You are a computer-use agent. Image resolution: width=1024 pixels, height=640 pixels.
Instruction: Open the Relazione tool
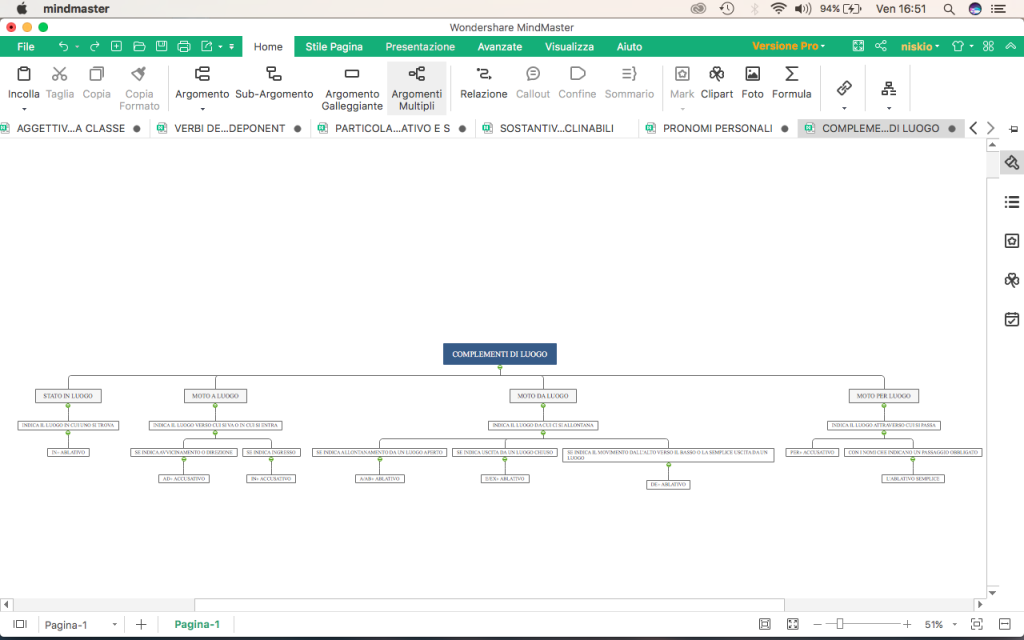click(x=483, y=85)
